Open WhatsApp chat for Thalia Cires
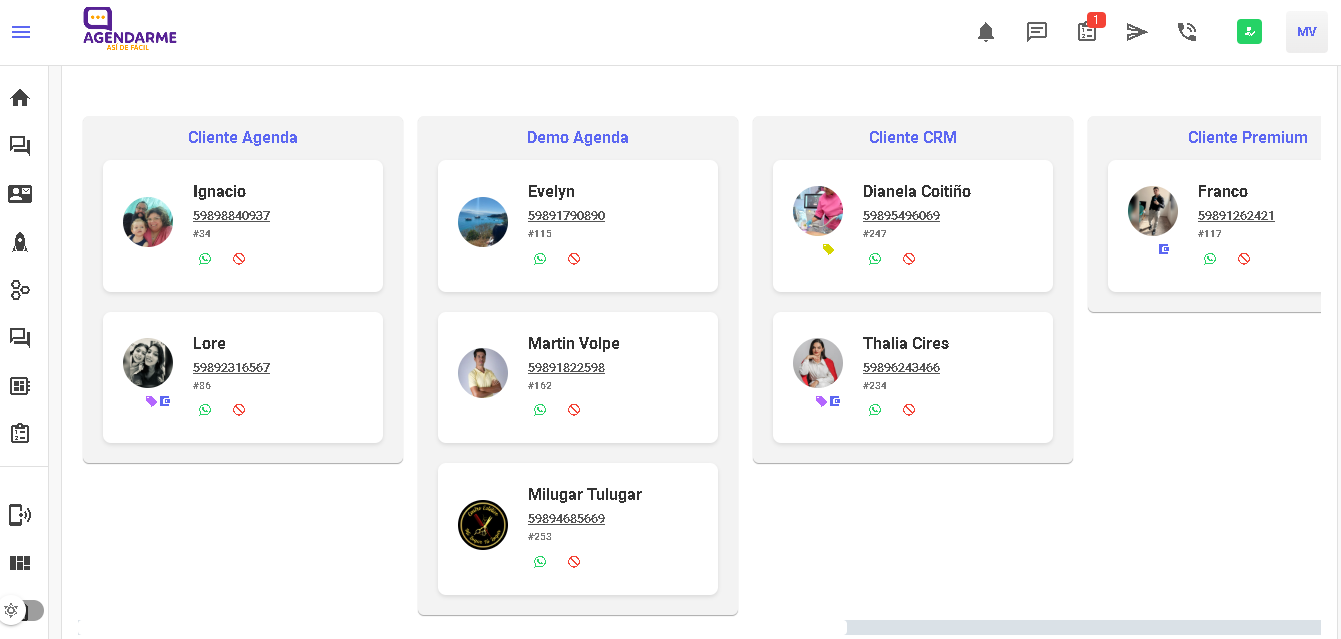 click(x=875, y=410)
